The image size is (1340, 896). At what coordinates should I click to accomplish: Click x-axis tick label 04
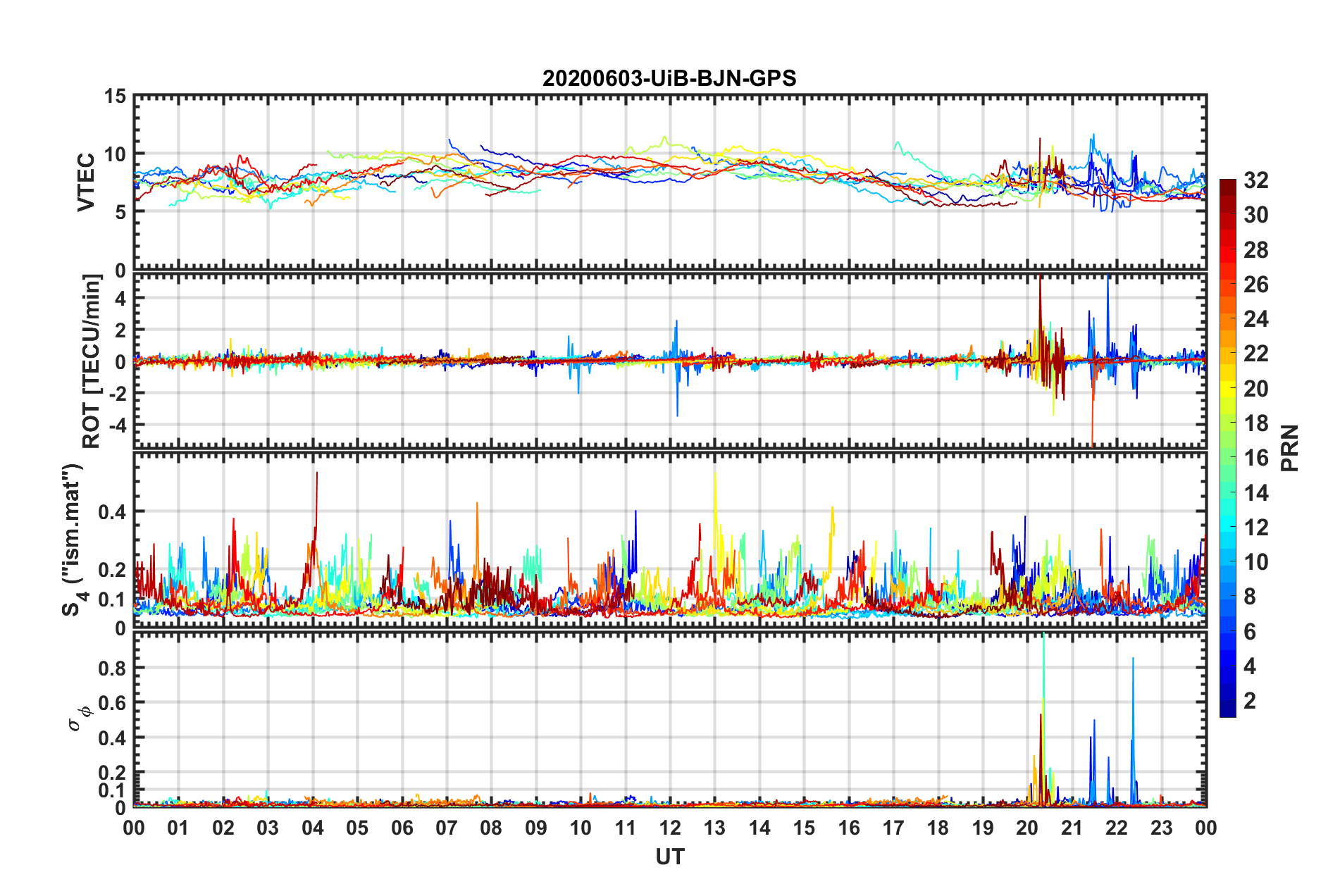pyautogui.click(x=313, y=828)
